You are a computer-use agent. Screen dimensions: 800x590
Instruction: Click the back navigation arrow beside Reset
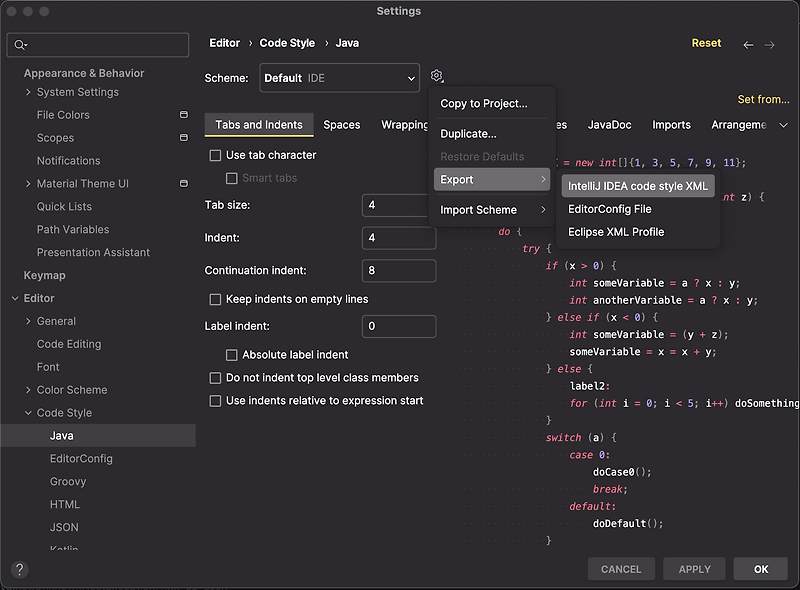748,43
